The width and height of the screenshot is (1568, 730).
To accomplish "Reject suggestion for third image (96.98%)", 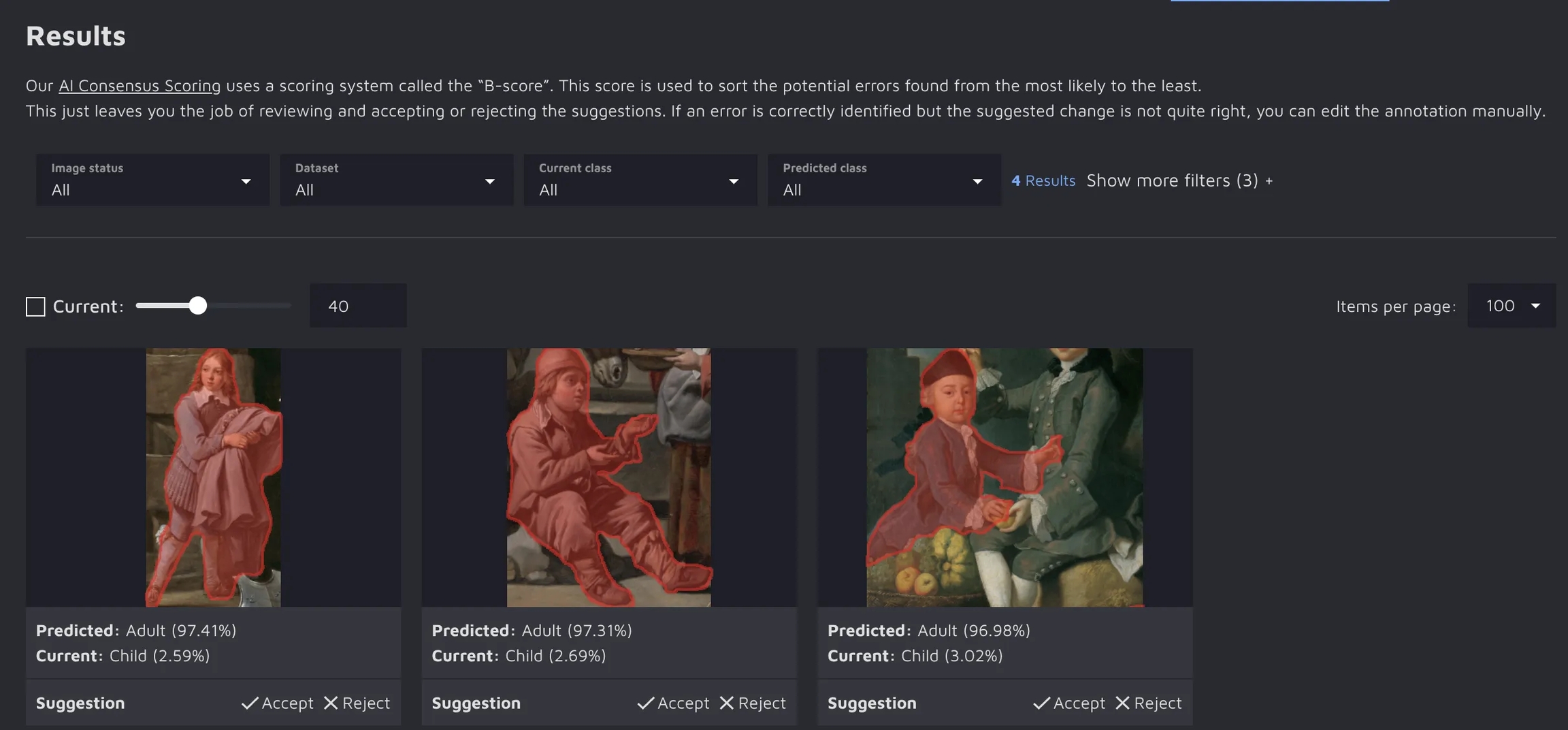I will click(x=1149, y=703).
